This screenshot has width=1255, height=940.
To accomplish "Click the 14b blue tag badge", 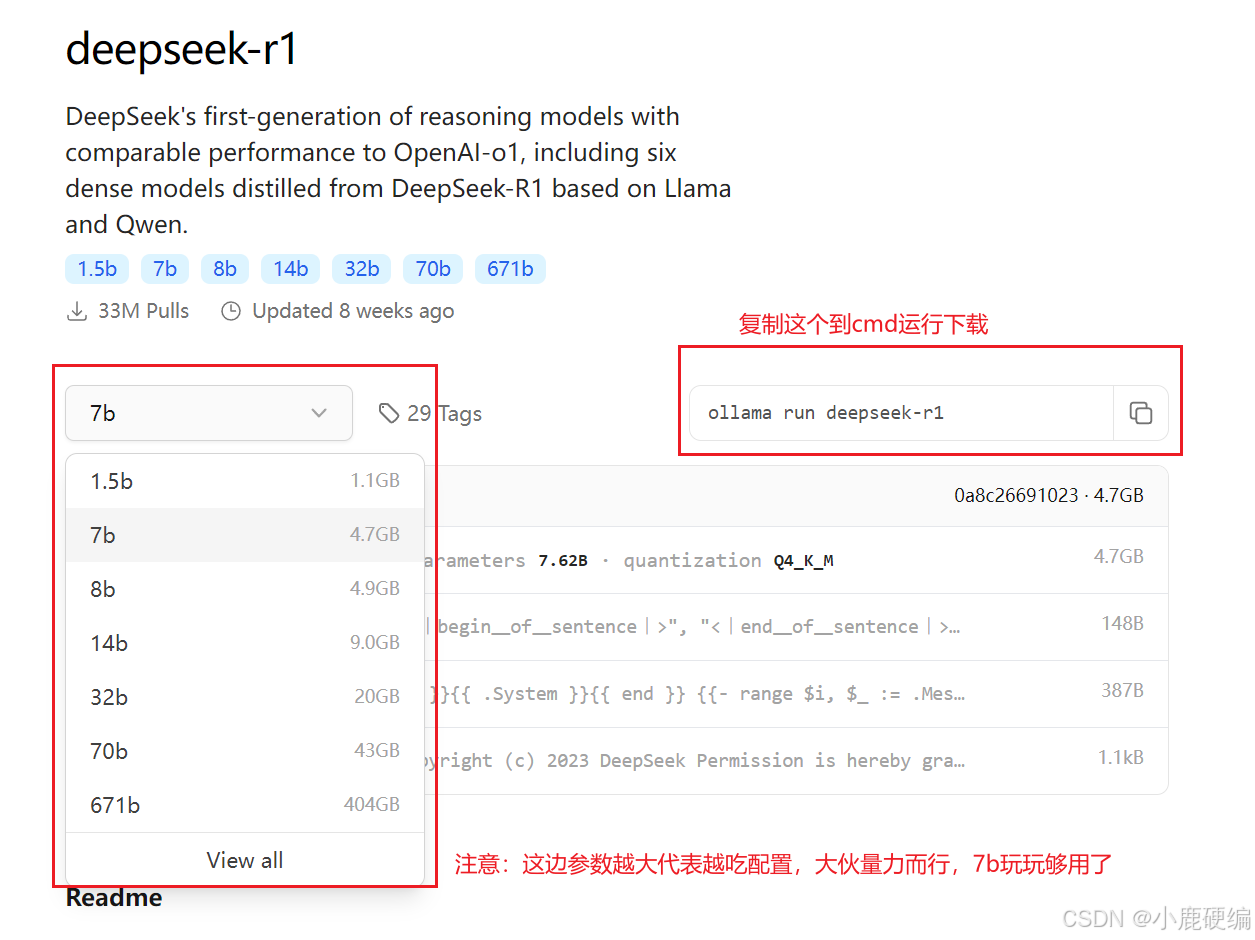I will click(x=291, y=269).
